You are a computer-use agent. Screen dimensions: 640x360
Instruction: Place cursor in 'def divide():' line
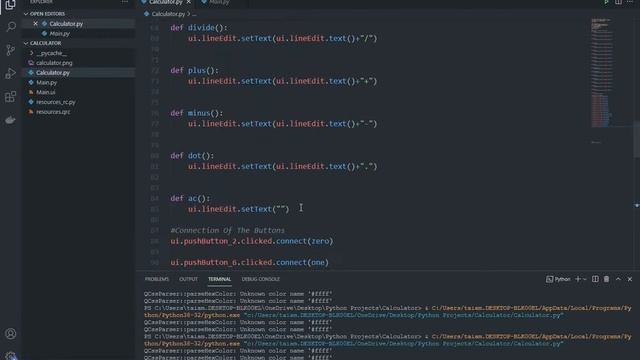coord(199,28)
